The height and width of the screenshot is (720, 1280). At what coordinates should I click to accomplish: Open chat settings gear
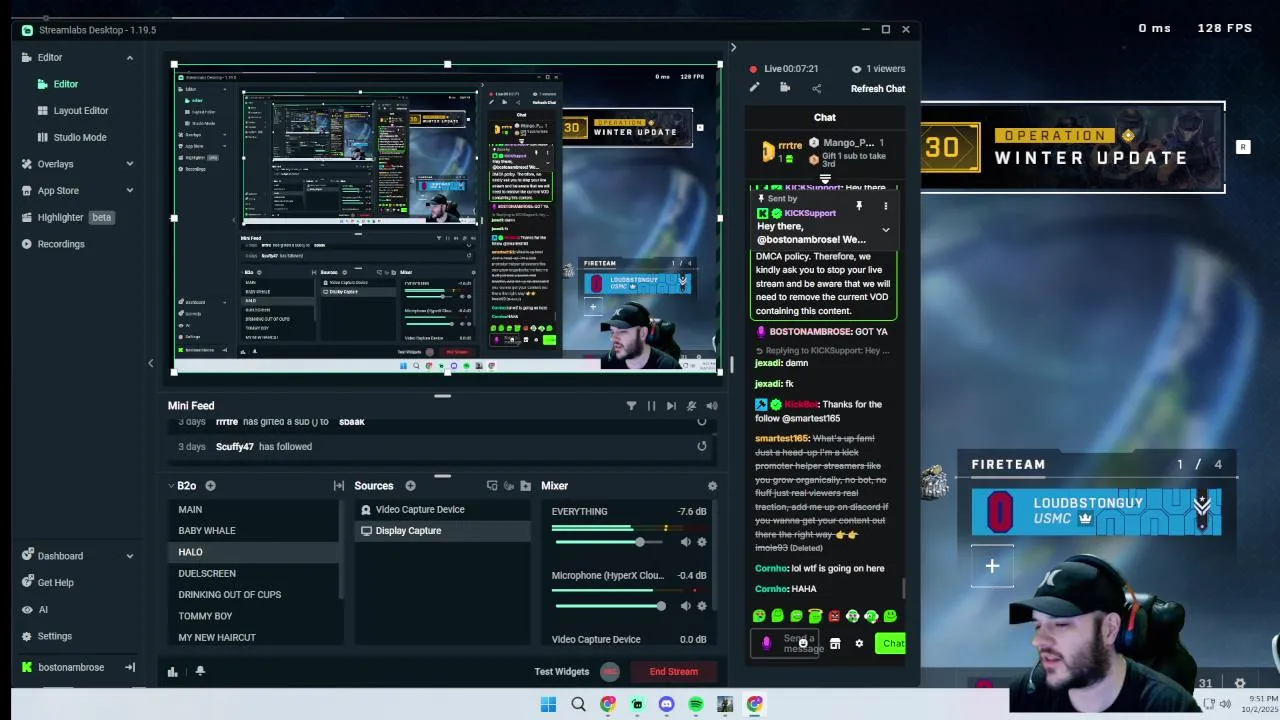[x=859, y=644]
